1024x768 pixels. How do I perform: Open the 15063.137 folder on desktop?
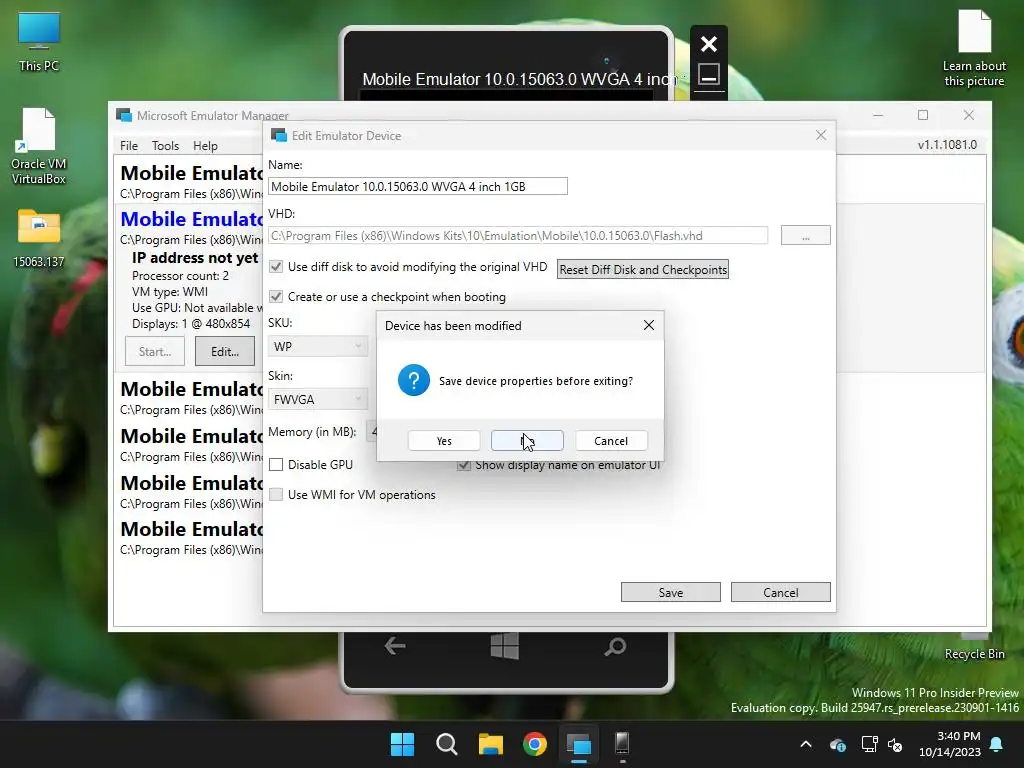click(x=39, y=238)
